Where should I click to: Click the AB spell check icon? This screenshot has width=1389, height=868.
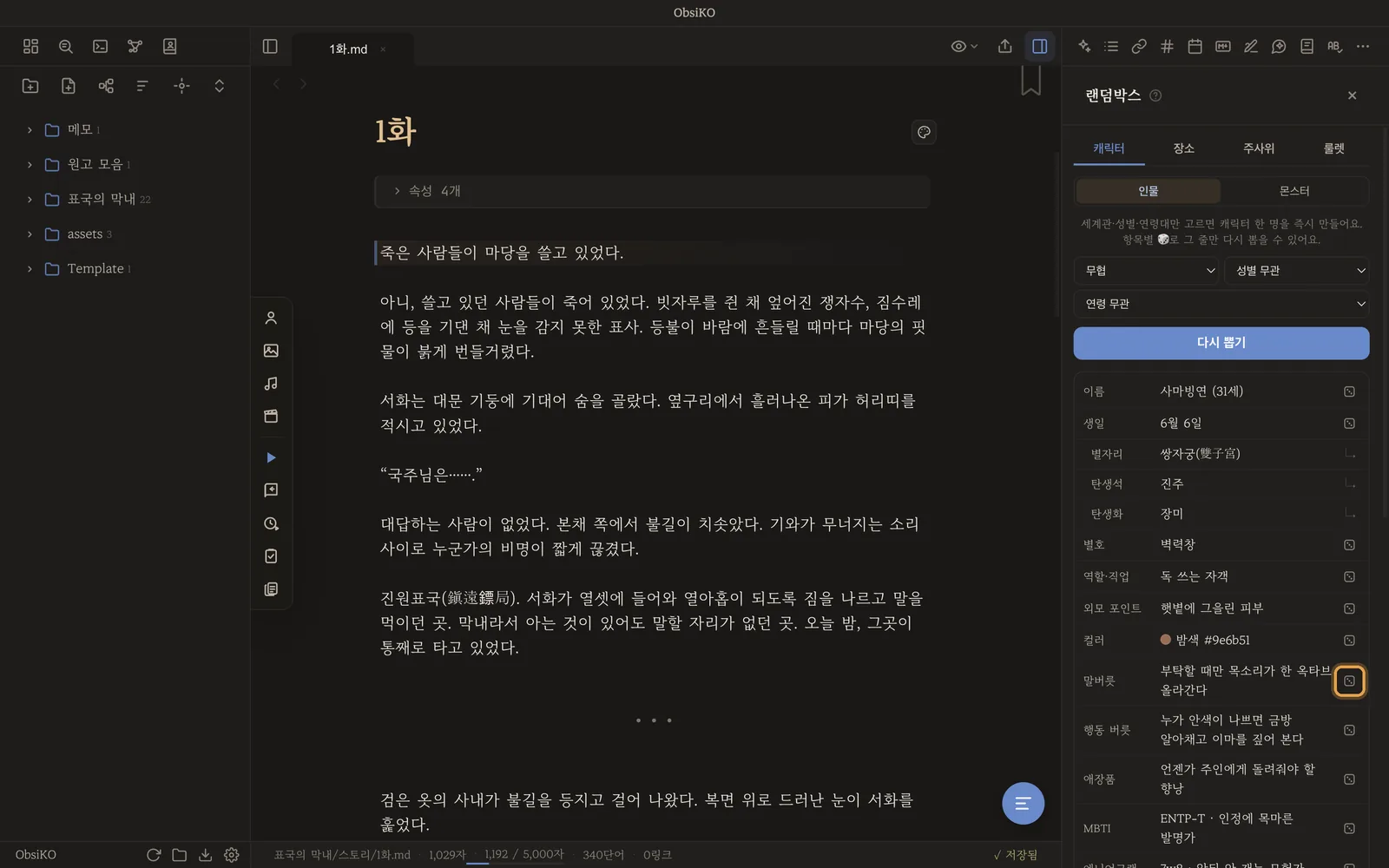[x=1334, y=47]
